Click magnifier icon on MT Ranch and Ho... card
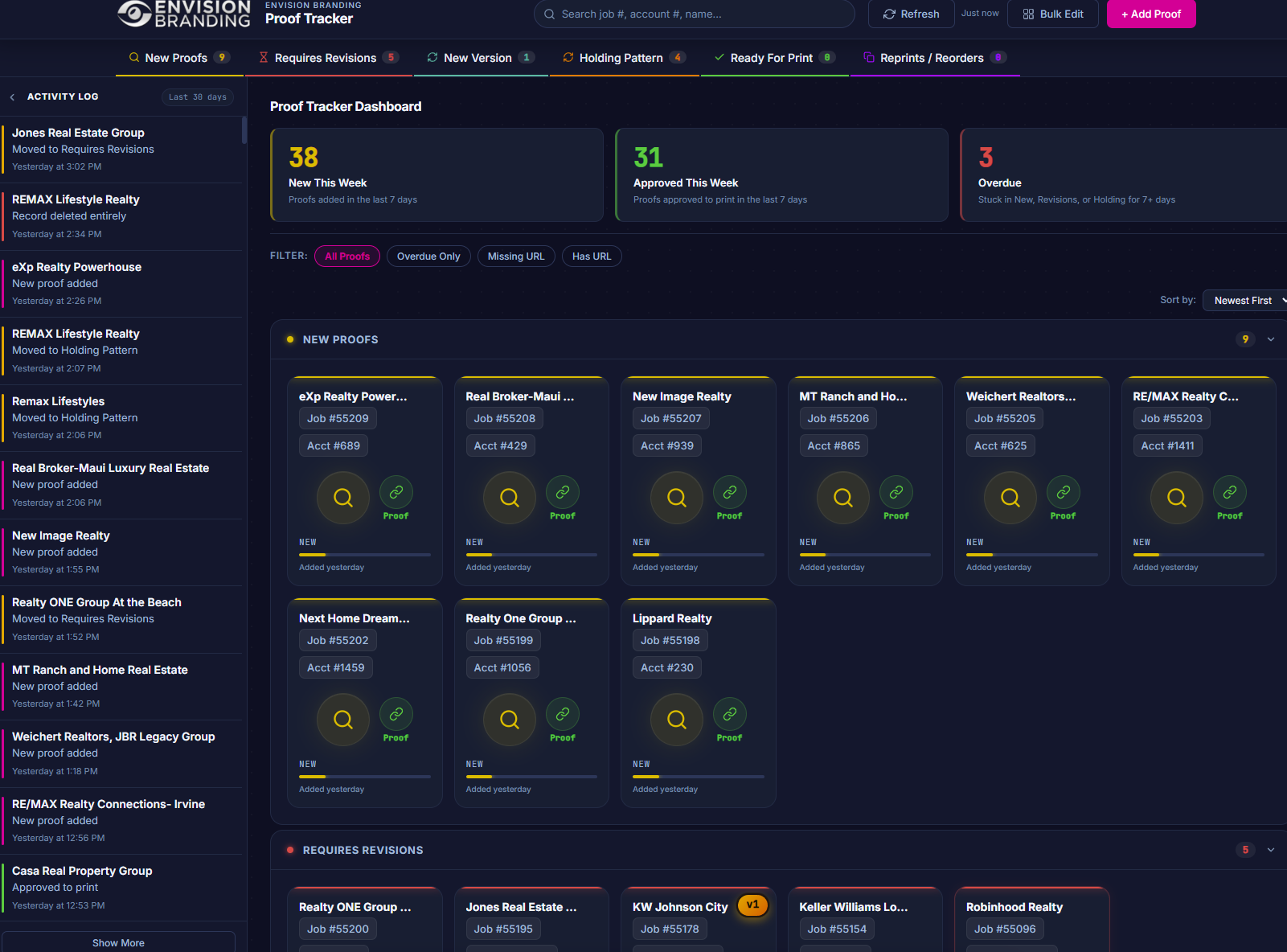The height and width of the screenshot is (952, 1287). coord(843,498)
